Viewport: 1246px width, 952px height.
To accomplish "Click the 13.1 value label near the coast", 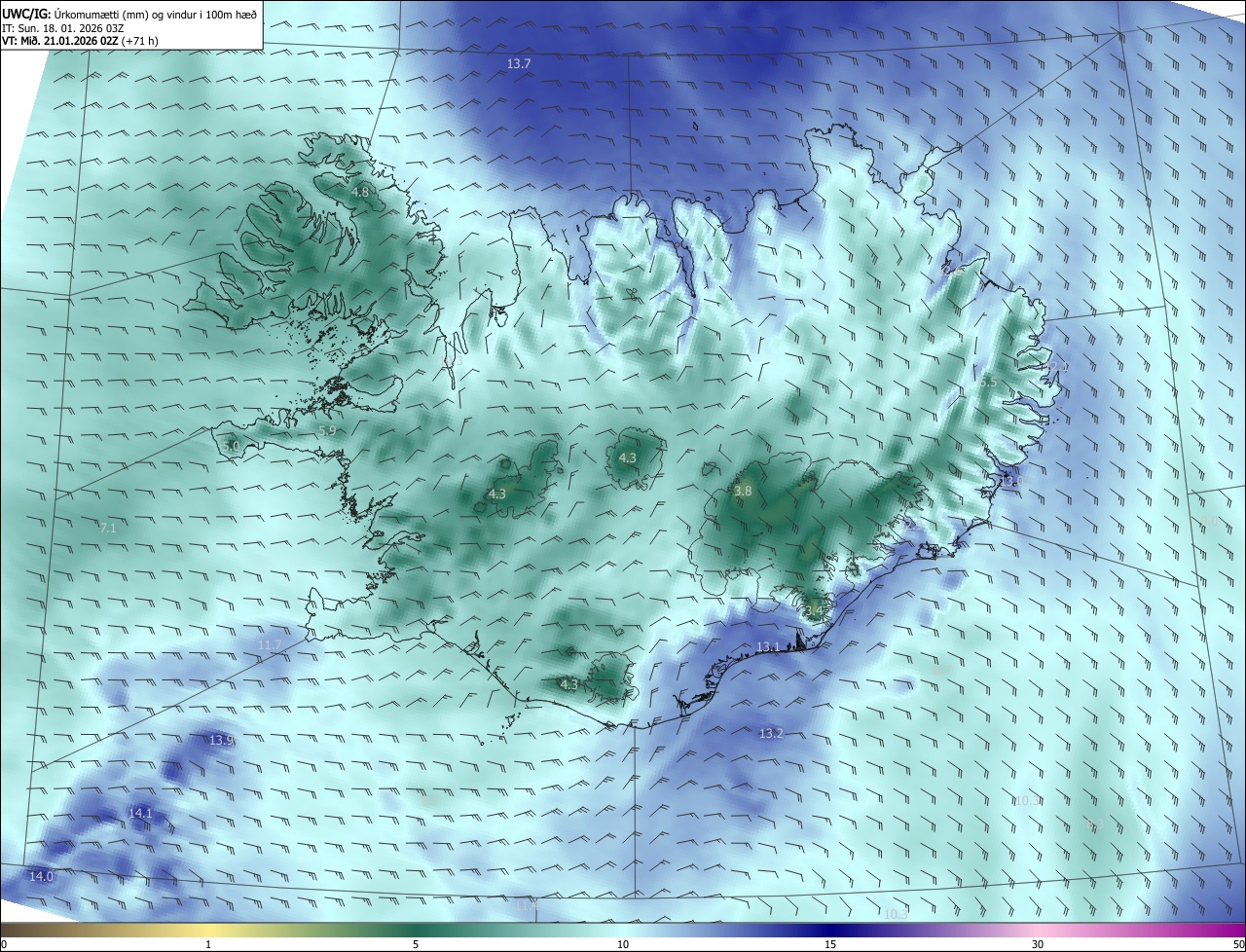I will [x=769, y=647].
